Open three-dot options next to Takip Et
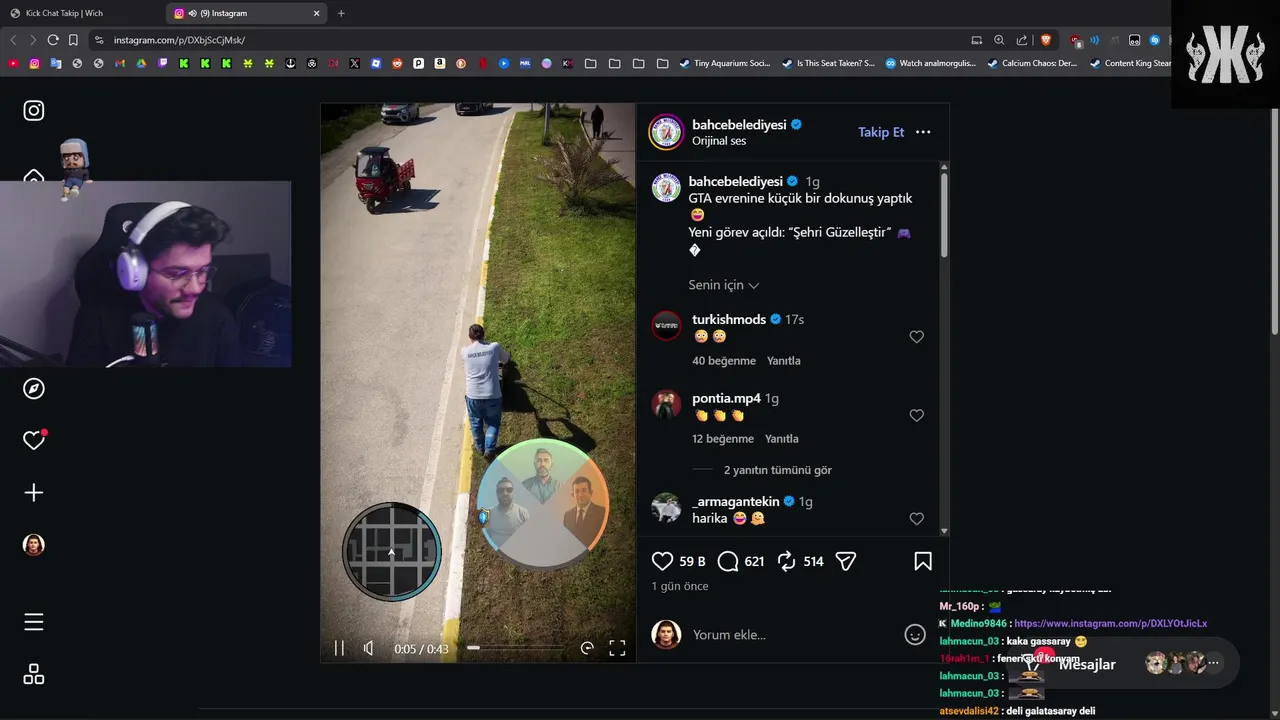Screen dimensions: 1280x720 [x=923, y=132]
